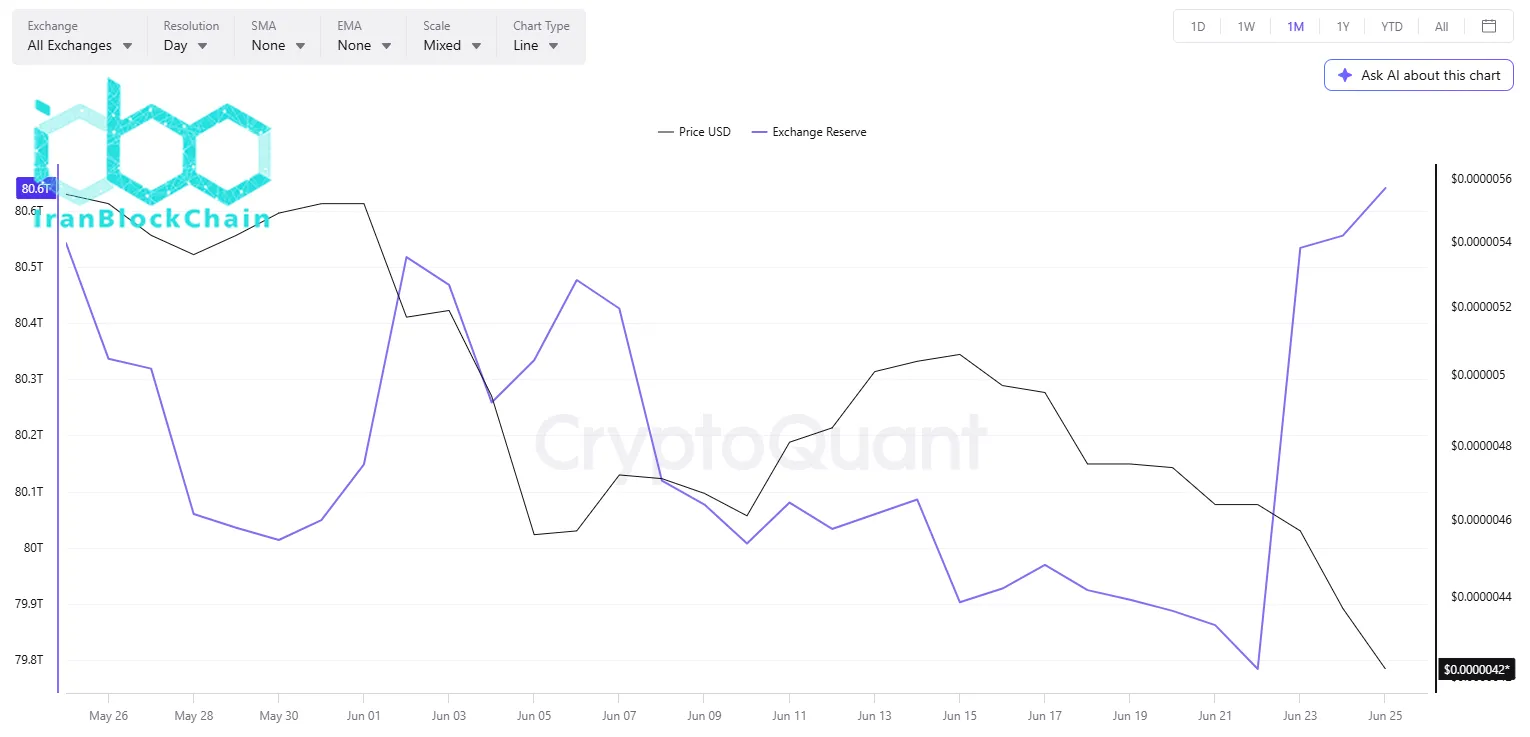The image size is (1530, 737).
Task: Click Ask AI about this chart button
Action: pos(1419,75)
